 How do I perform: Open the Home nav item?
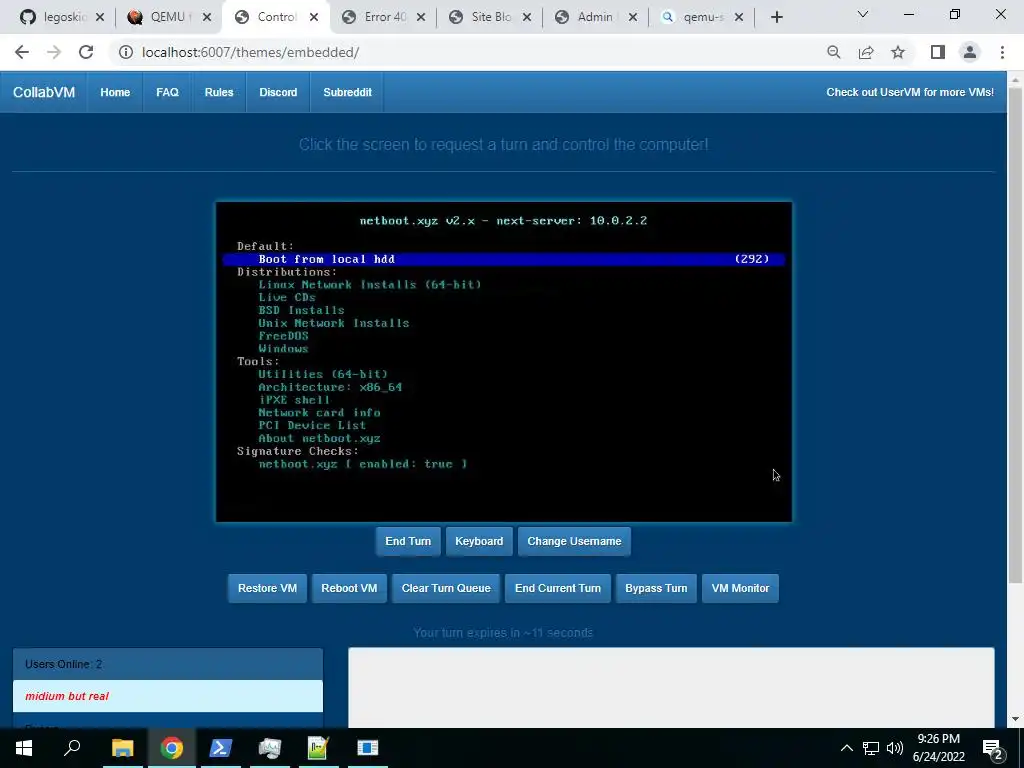(x=115, y=92)
